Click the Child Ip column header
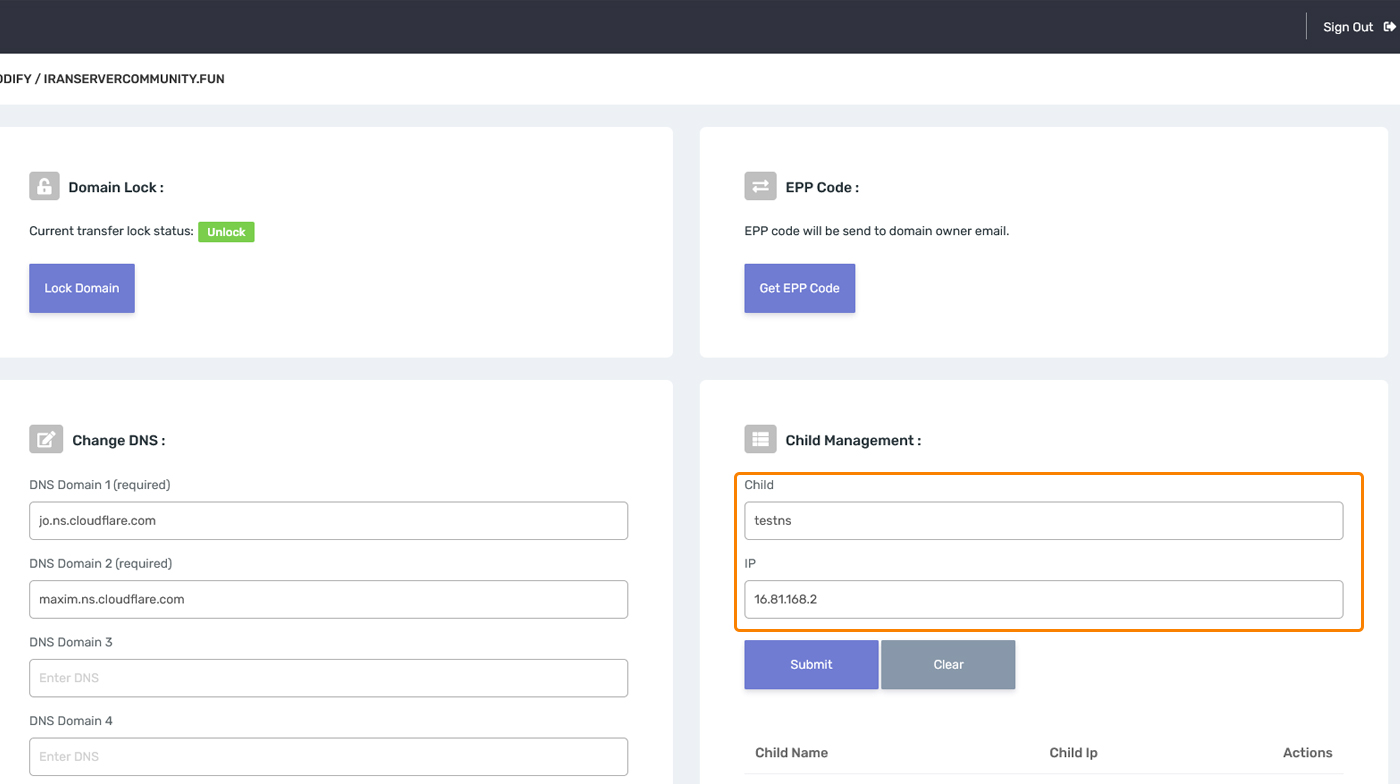This screenshot has height=784, width=1400. click(1073, 753)
